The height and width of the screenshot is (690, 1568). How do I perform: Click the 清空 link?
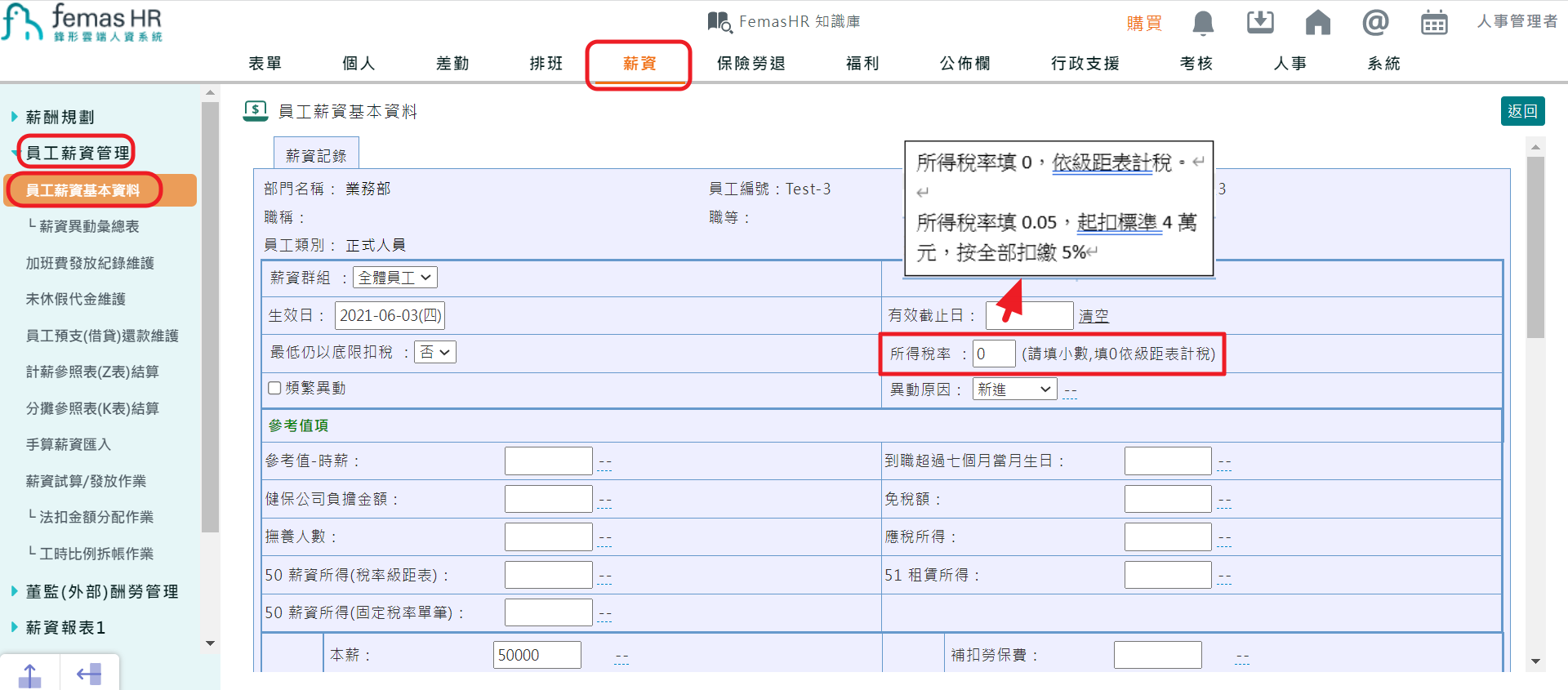click(1094, 316)
